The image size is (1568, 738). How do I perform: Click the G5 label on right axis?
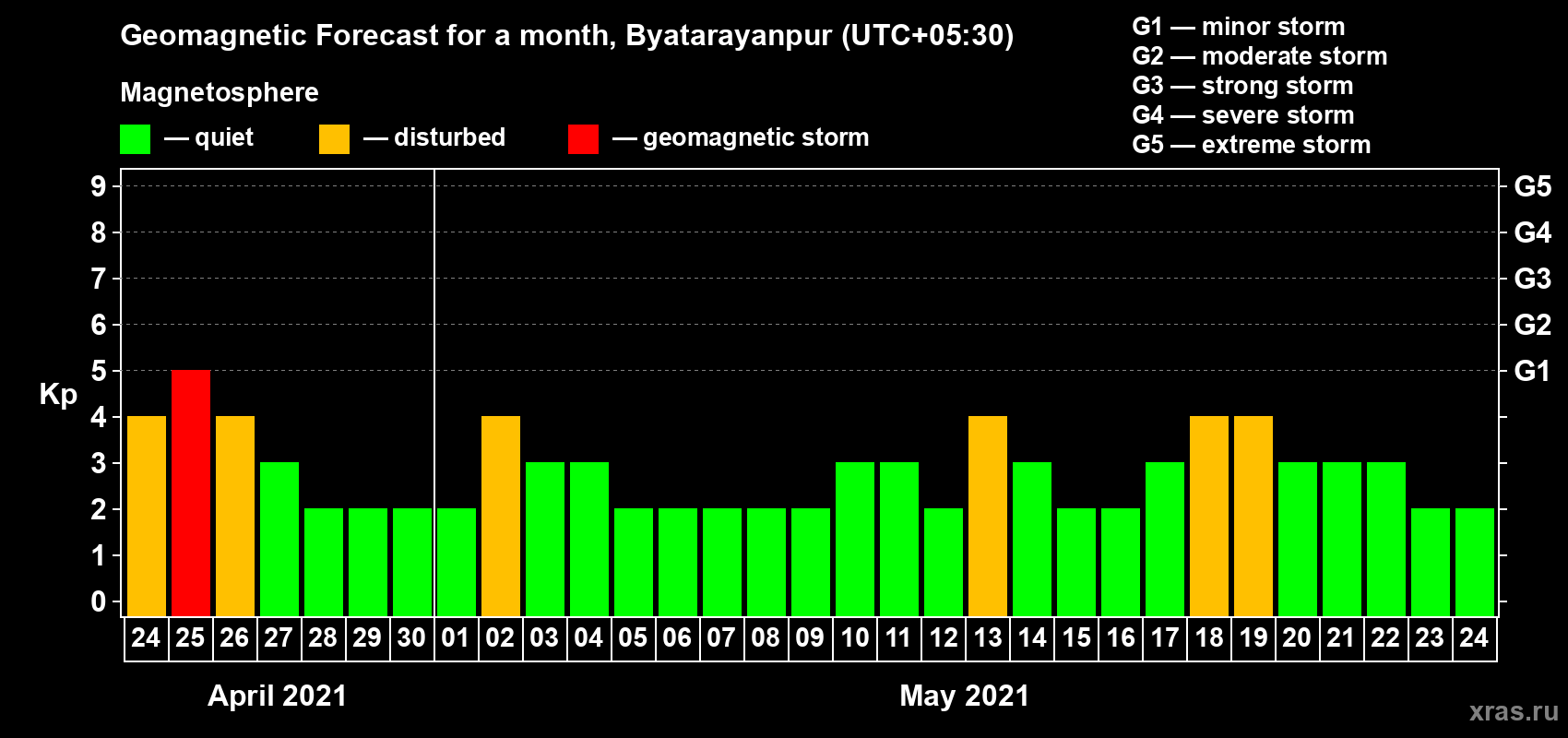point(1532,186)
